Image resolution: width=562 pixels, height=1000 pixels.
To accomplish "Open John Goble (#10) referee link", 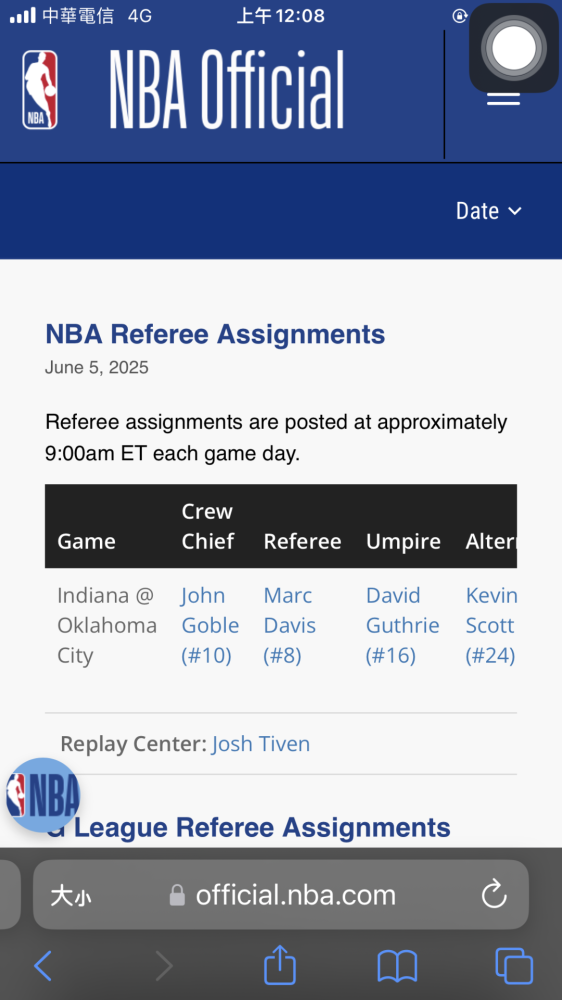I will click(211, 626).
